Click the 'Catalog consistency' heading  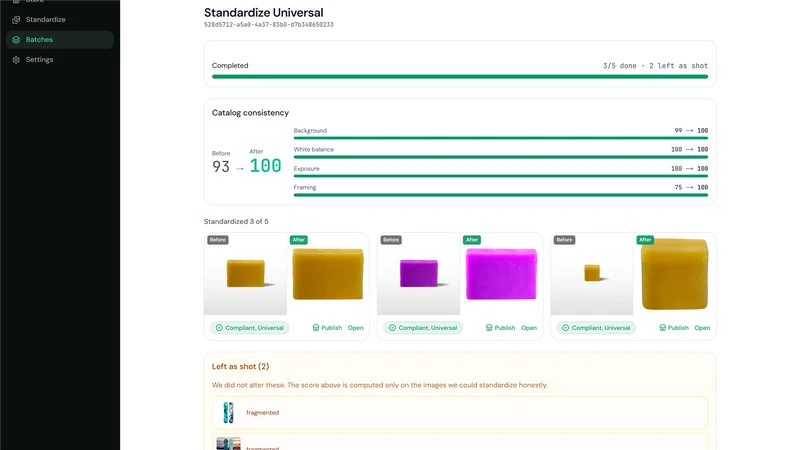click(x=250, y=113)
